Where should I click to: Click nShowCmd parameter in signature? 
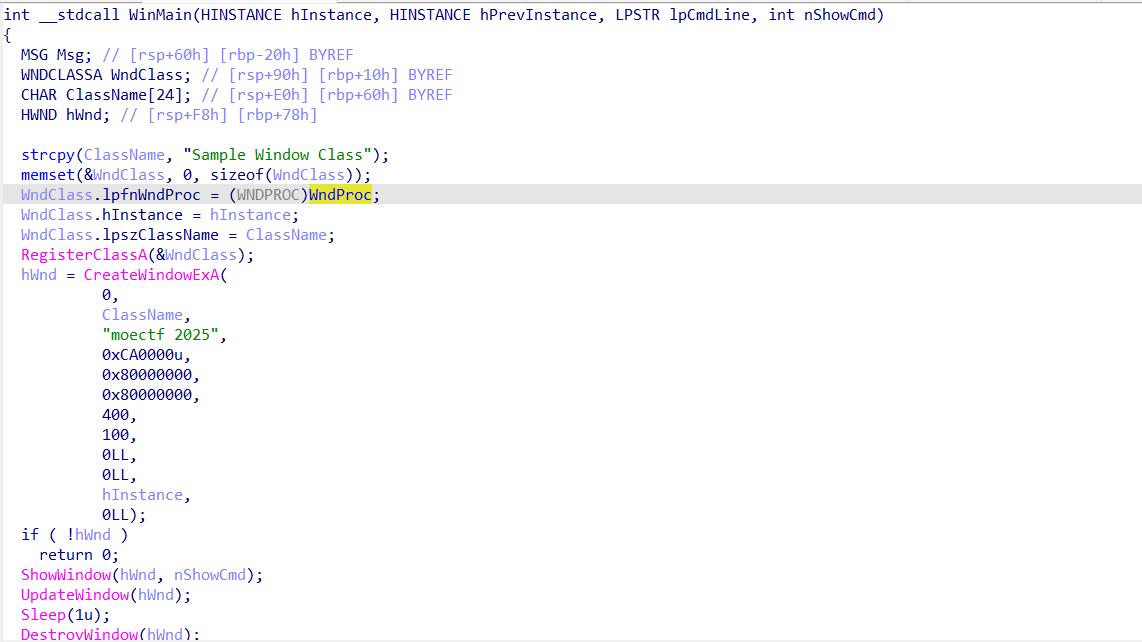point(840,15)
